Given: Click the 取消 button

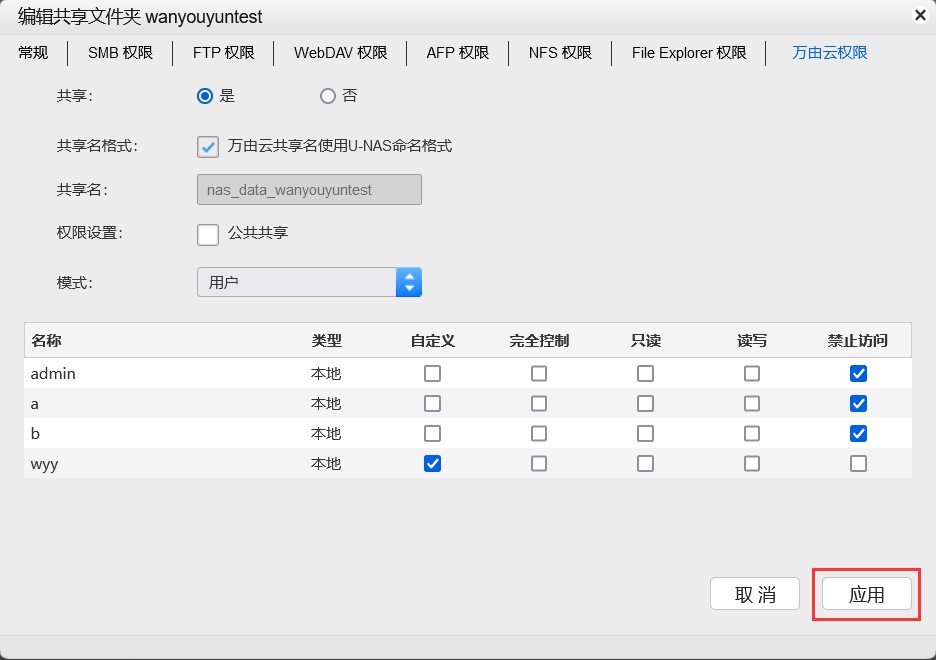Looking at the screenshot, I should pyautogui.click(x=754, y=593).
